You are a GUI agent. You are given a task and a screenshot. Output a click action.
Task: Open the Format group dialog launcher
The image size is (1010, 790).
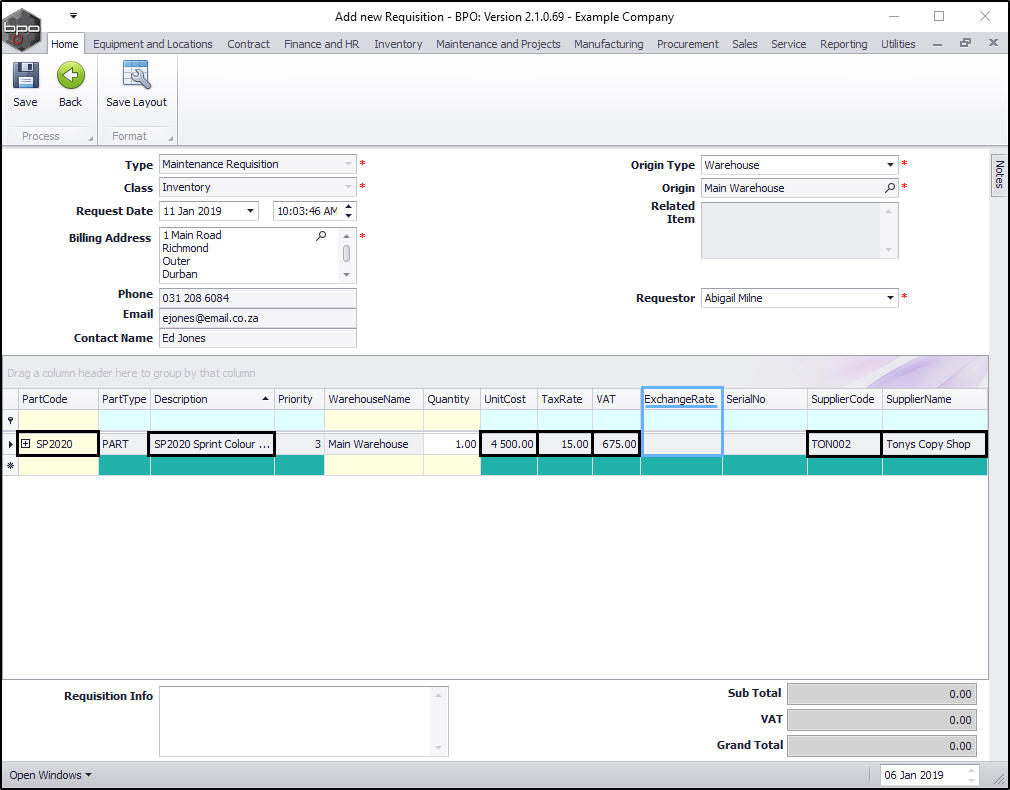pyautogui.click(x=171, y=138)
